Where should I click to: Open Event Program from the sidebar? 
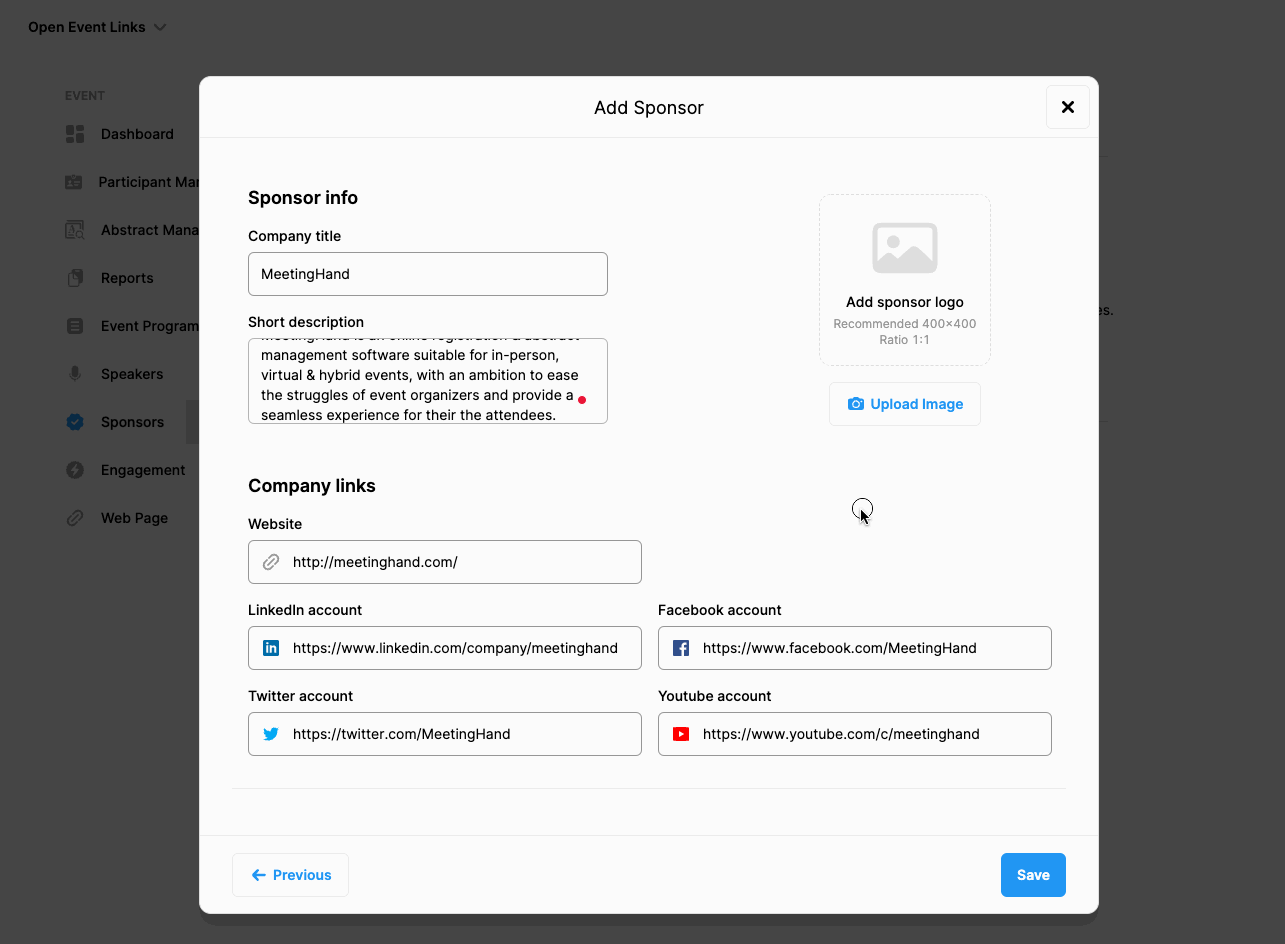(x=74, y=325)
